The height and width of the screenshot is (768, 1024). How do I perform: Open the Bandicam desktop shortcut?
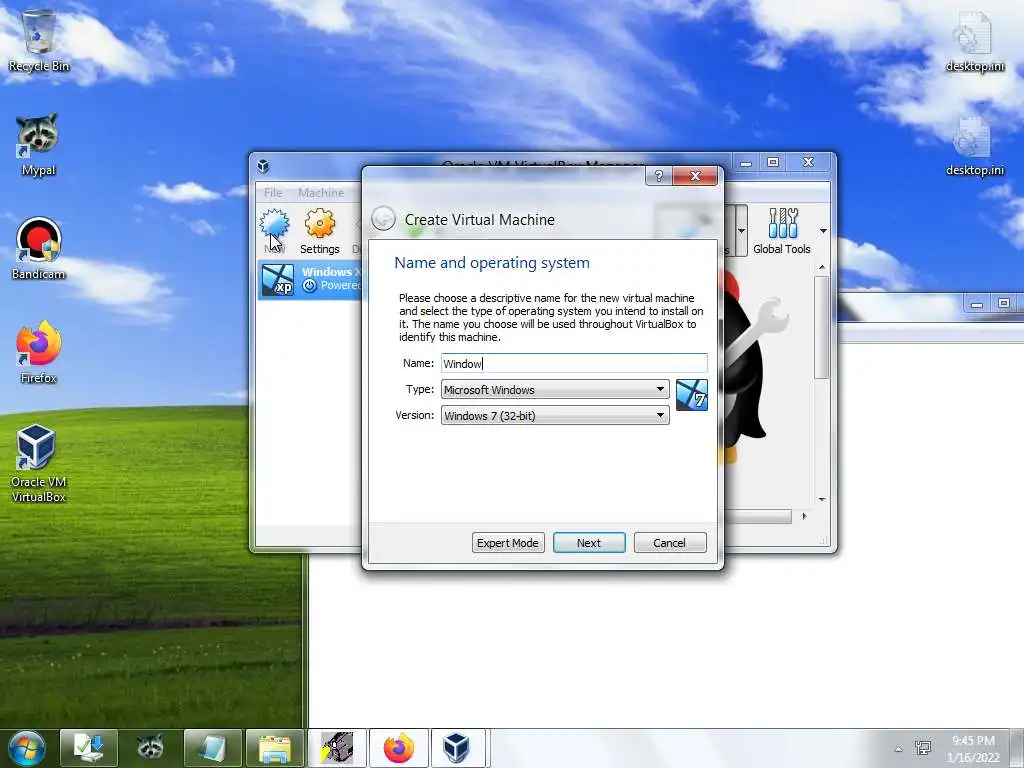click(x=39, y=248)
